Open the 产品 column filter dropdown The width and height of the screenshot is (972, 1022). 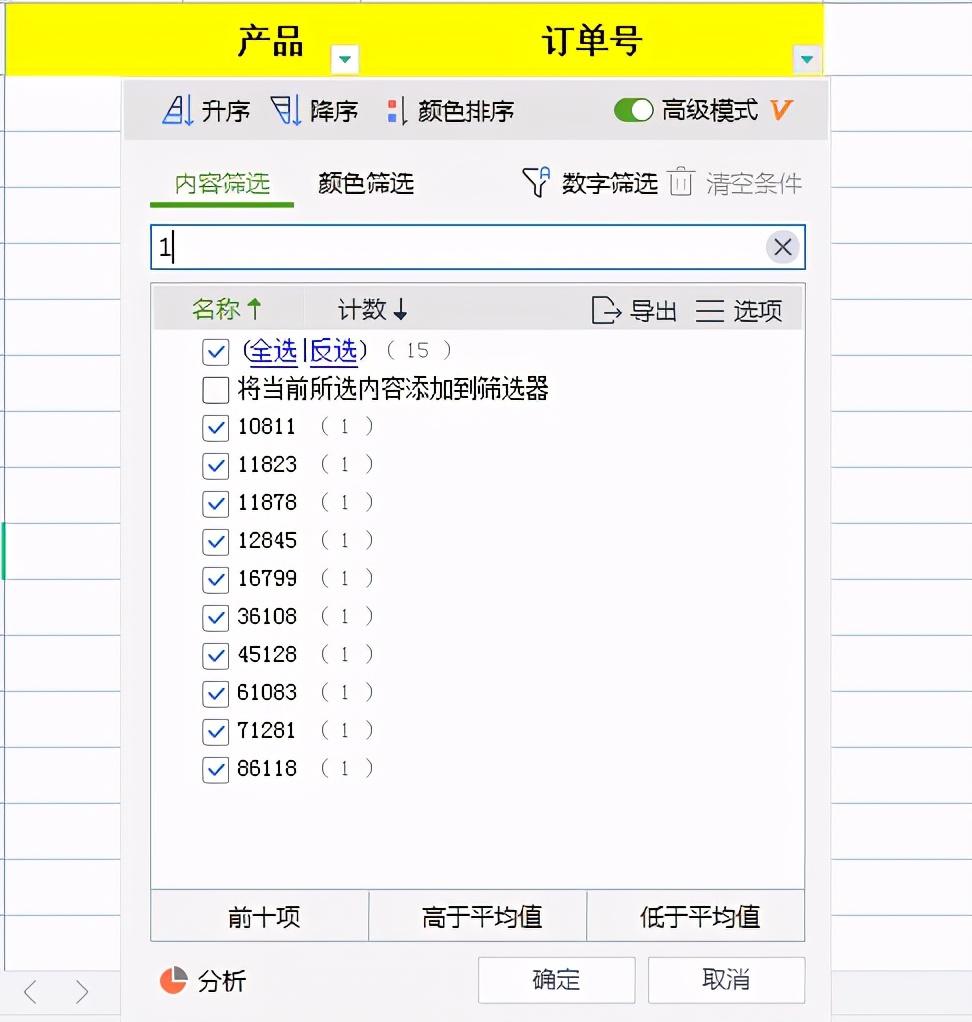(345, 59)
